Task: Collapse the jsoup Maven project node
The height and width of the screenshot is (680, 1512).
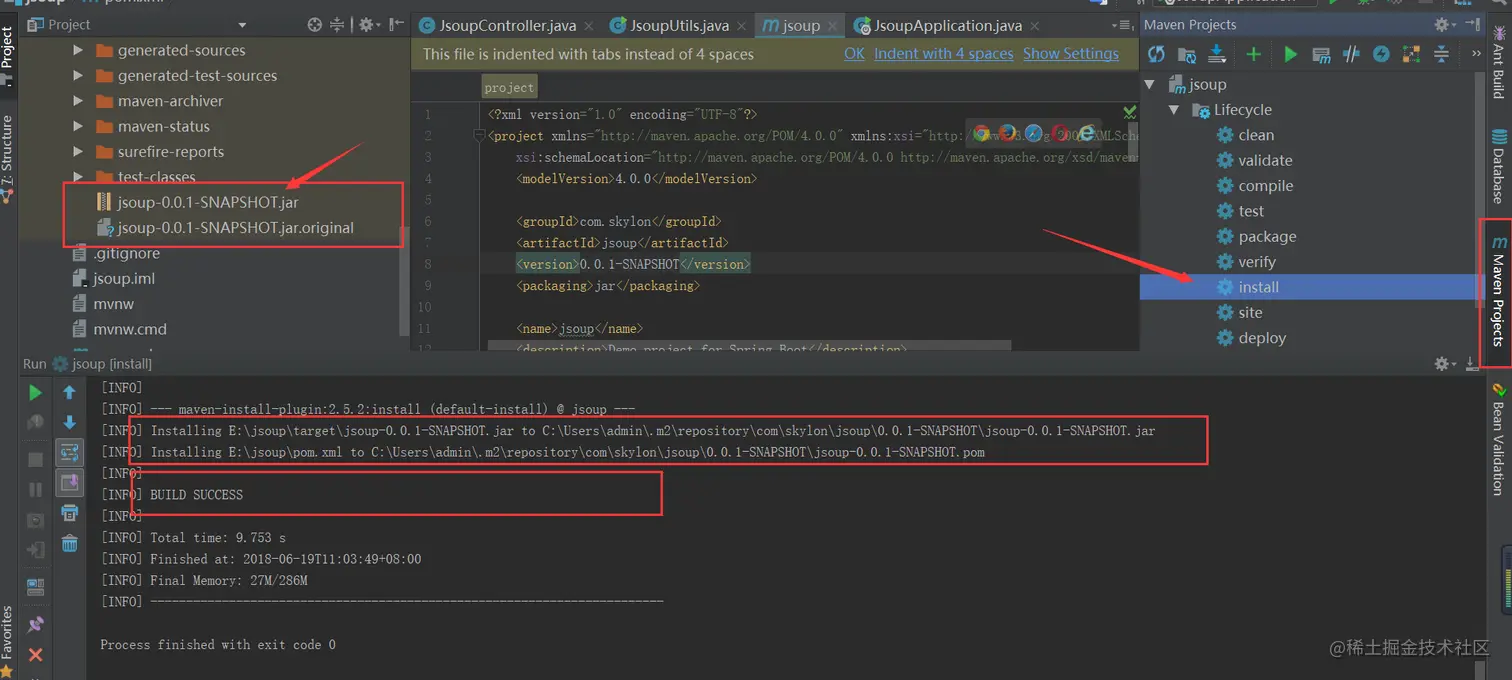Action: tap(1150, 85)
